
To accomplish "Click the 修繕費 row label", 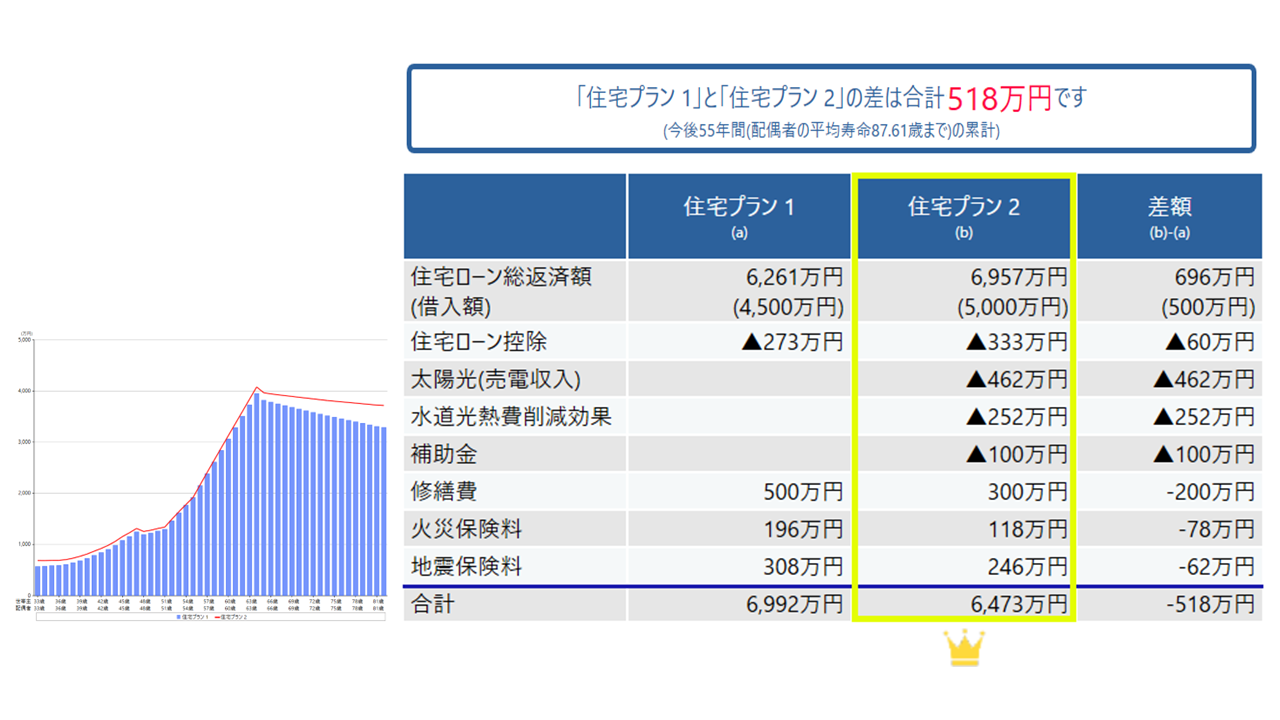I will pyautogui.click(x=444, y=492).
